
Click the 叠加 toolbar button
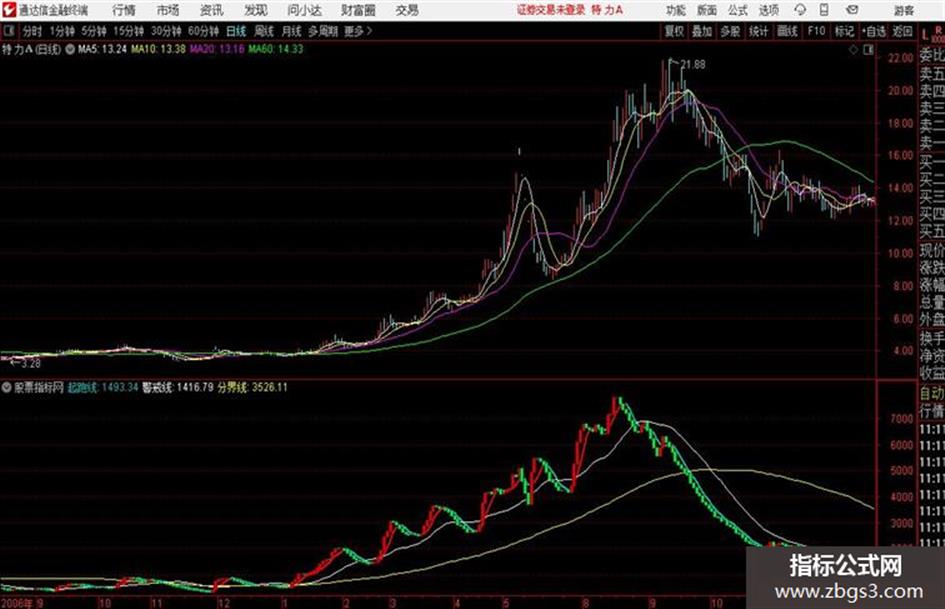click(x=702, y=31)
